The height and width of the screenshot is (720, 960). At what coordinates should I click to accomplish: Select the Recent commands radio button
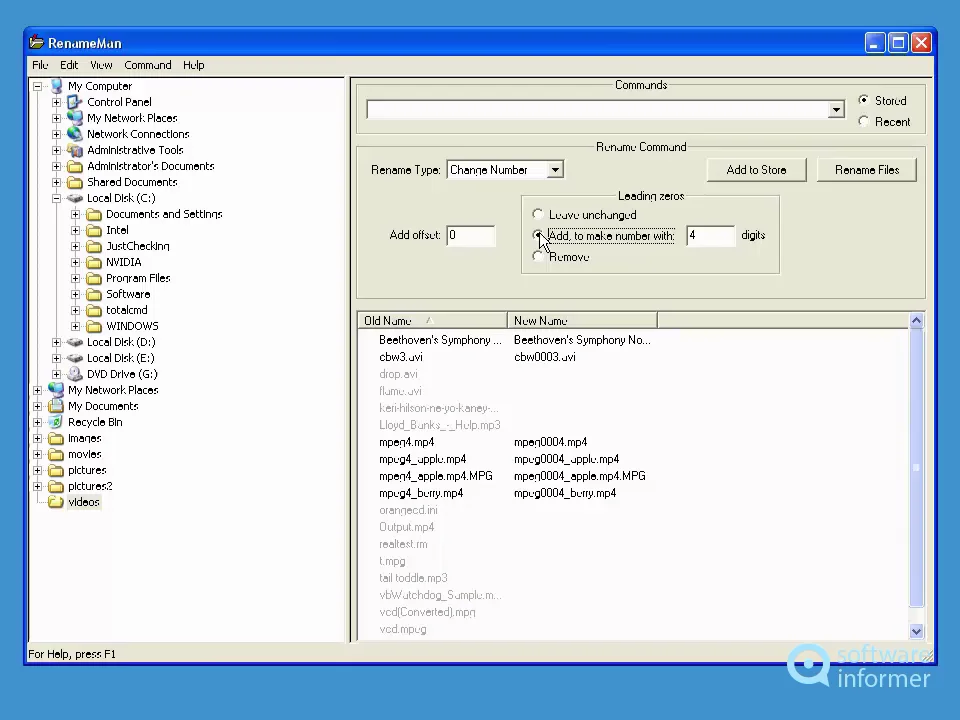click(863, 121)
